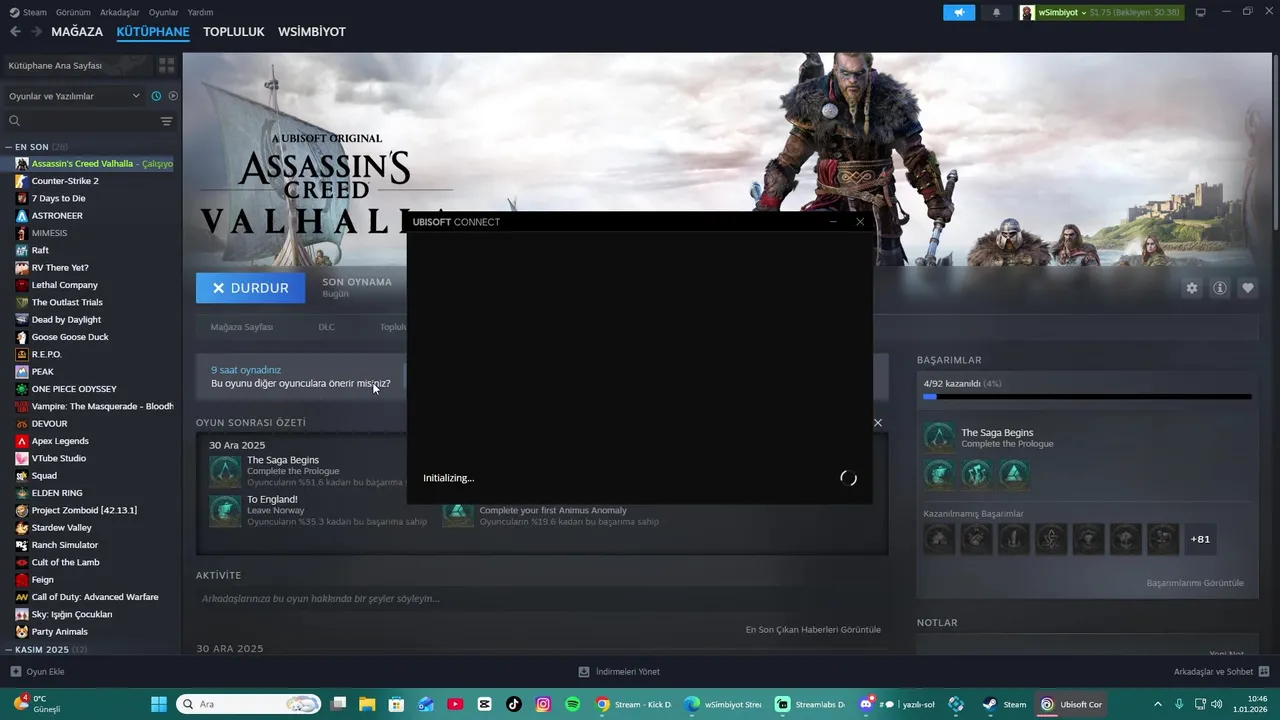Open the Windows Start menu
Viewport: 1280px width, 720px height.
pyautogui.click(x=158, y=704)
